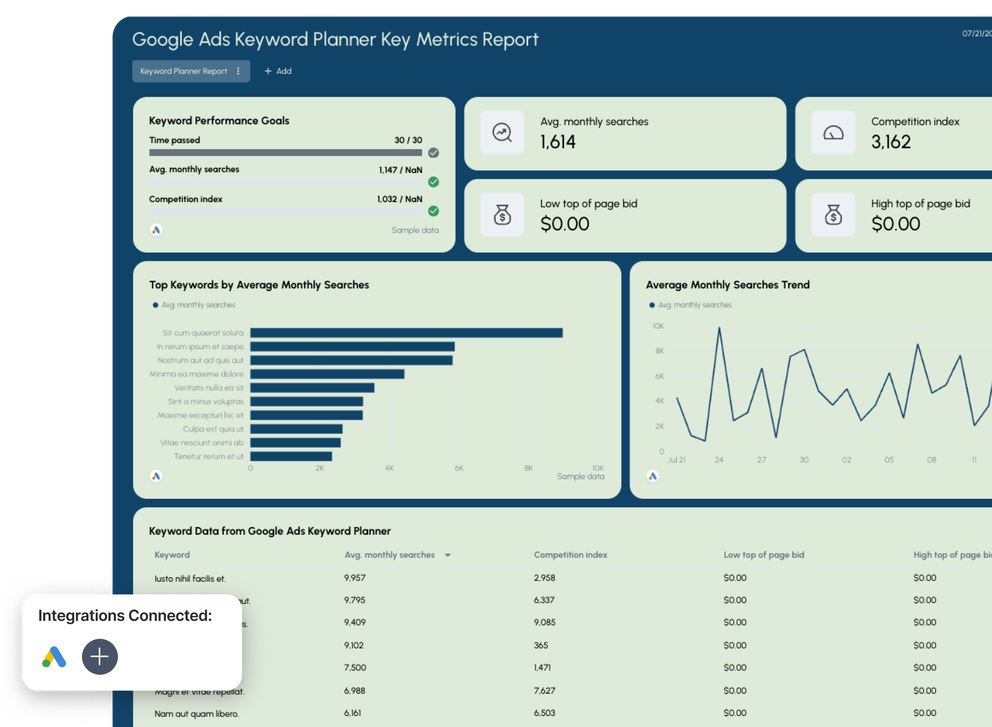Click the Veritatis nulla ea sit bar label
992x727 pixels.
click(x=209, y=388)
